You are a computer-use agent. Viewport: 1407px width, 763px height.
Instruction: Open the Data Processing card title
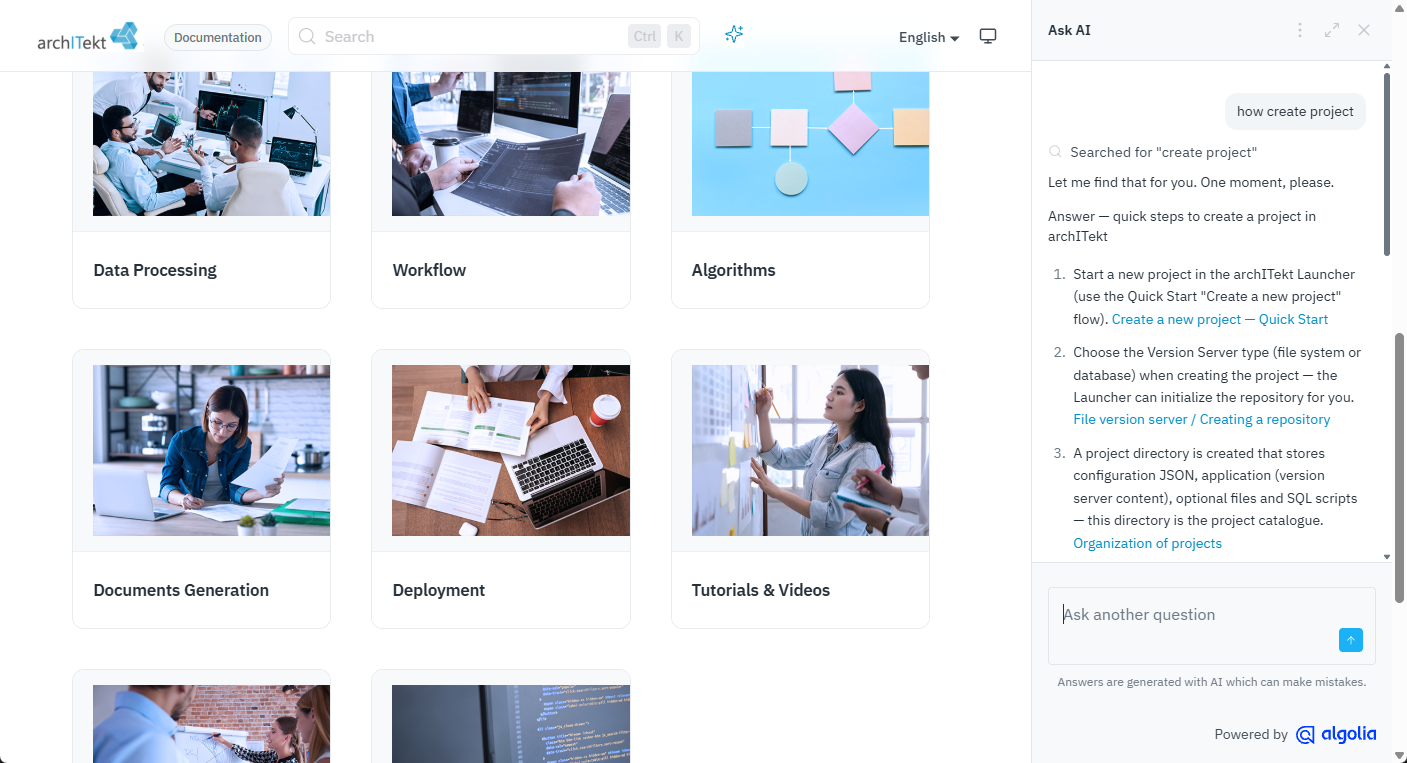155,270
